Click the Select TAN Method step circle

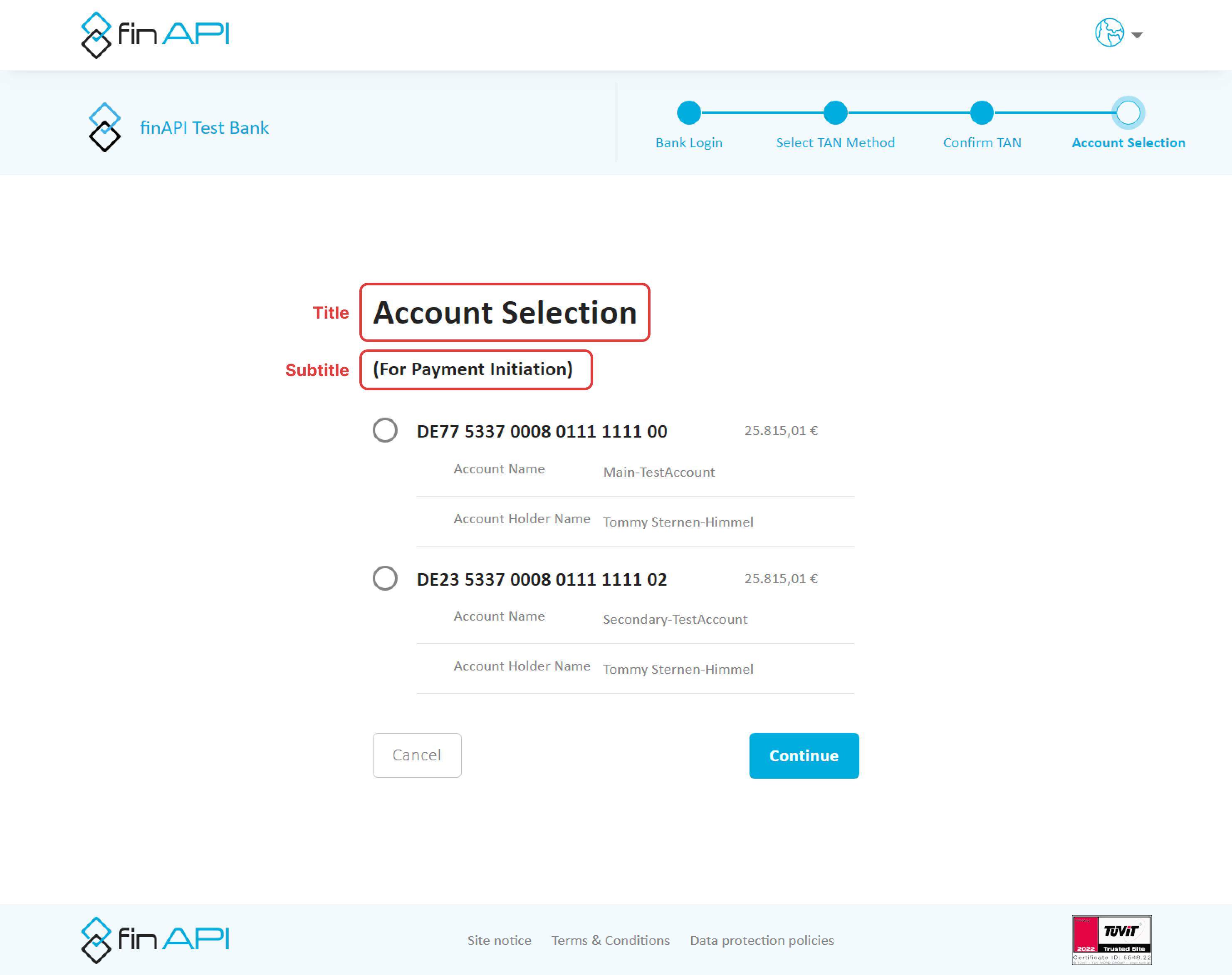pos(835,112)
